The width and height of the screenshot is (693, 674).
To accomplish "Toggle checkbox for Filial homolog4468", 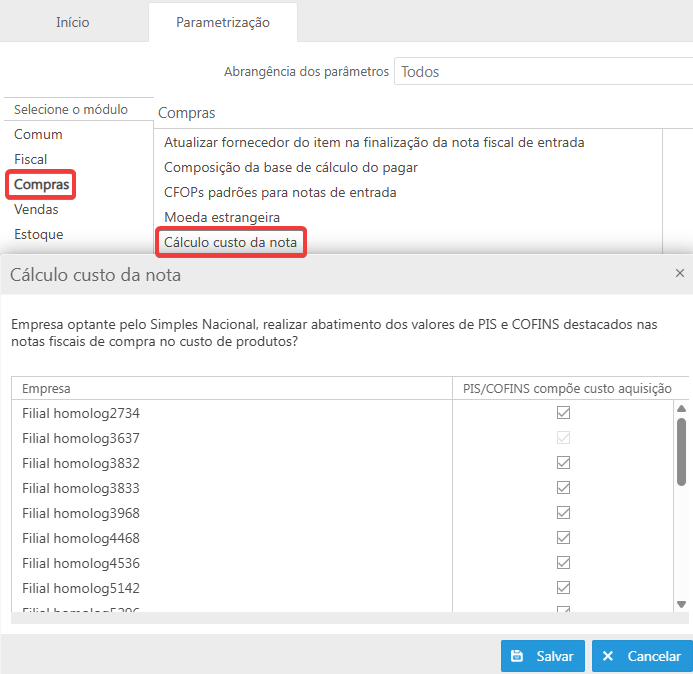I will point(564,537).
